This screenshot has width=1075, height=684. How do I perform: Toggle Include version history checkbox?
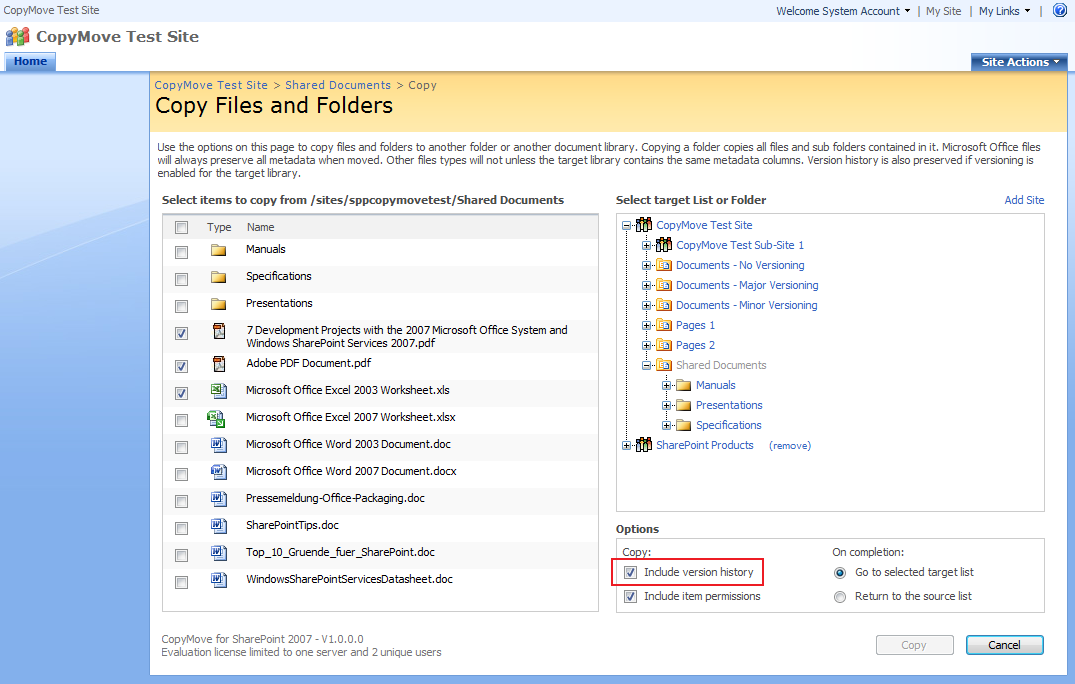pyautogui.click(x=630, y=572)
